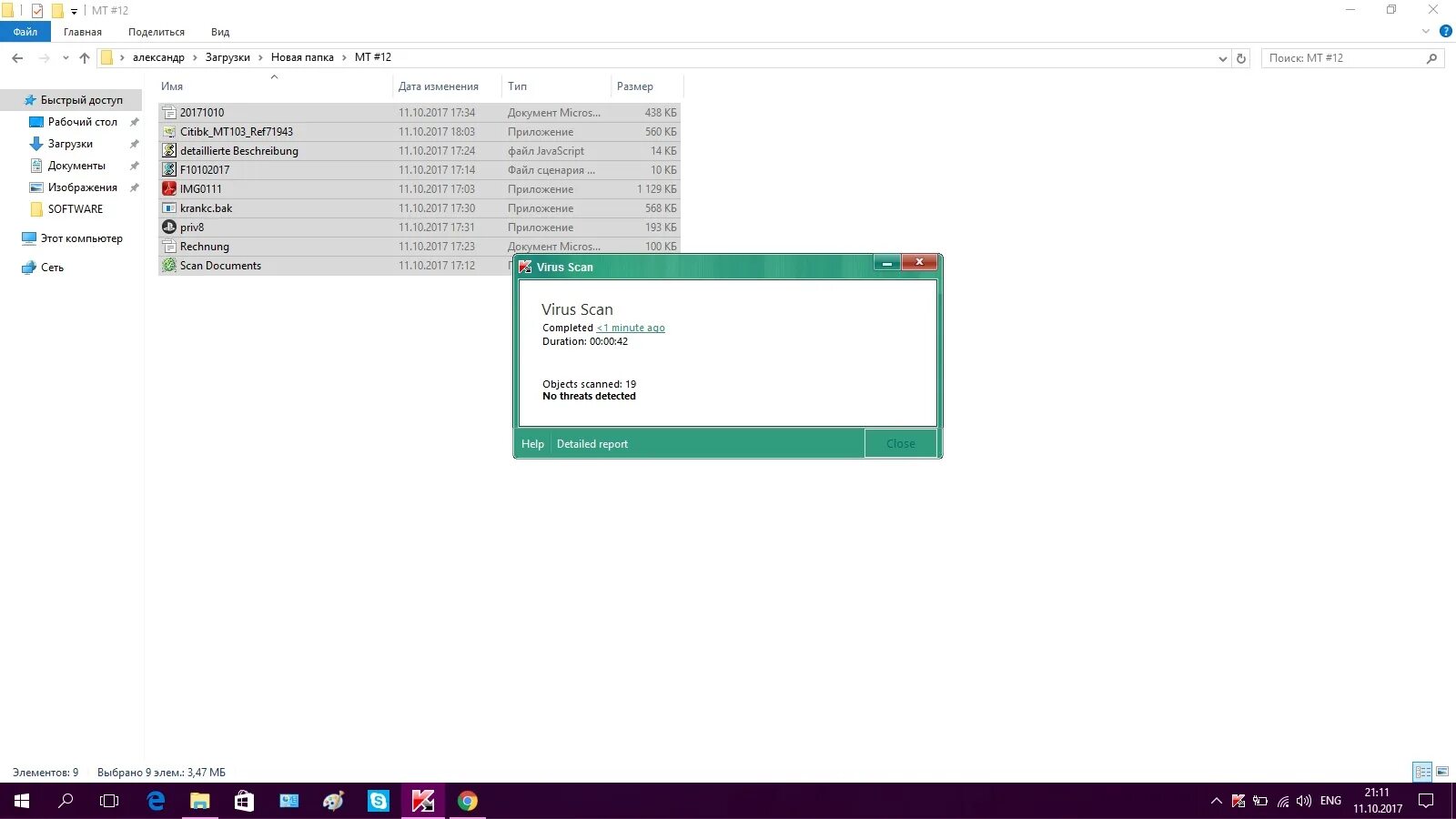Open the Главная ribbon tab

[x=83, y=32]
